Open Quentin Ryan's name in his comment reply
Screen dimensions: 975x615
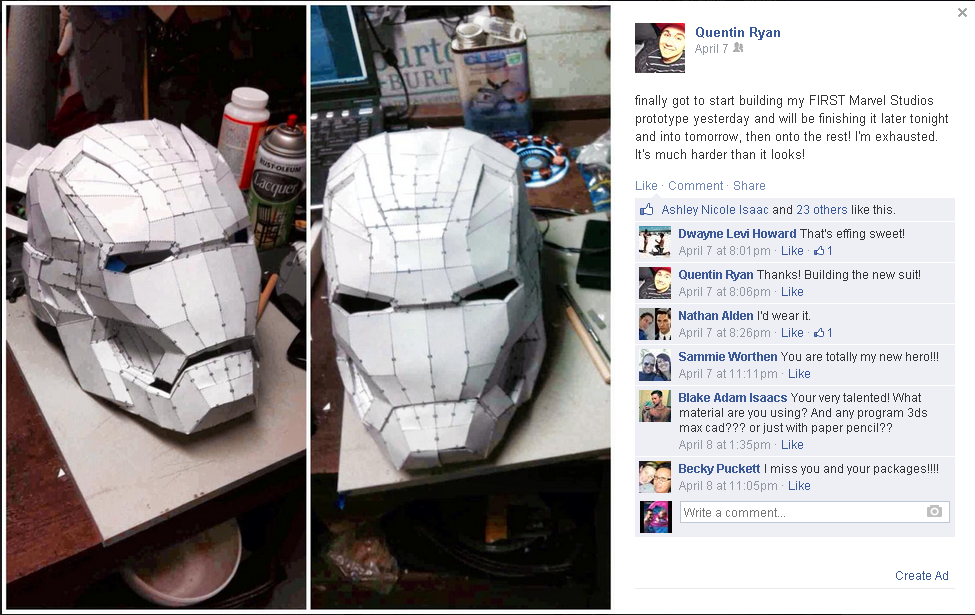[716, 274]
